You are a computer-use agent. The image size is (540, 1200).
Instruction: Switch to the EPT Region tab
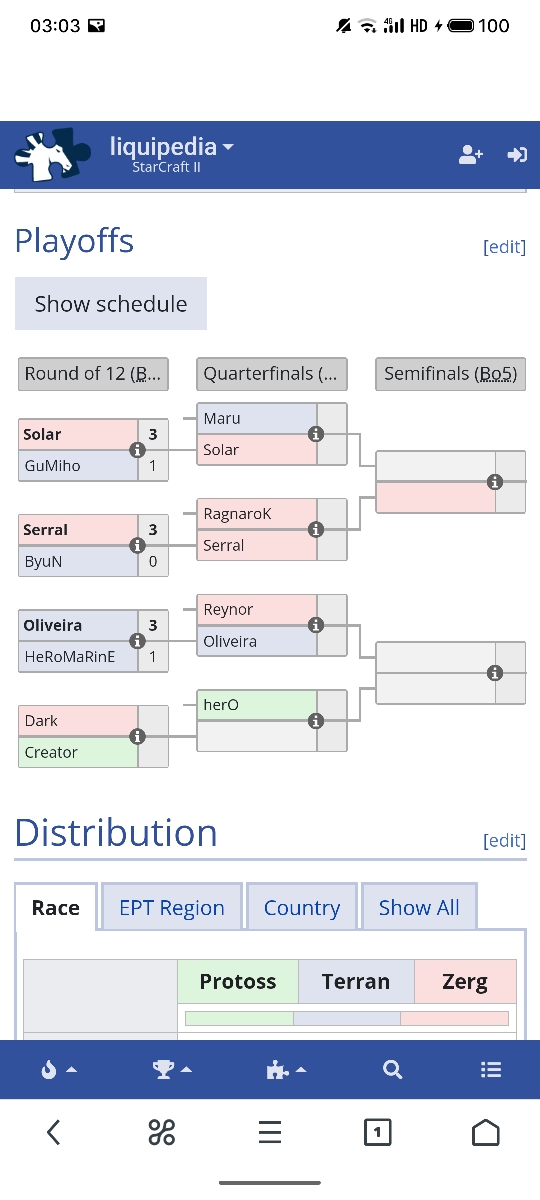[172, 908]
